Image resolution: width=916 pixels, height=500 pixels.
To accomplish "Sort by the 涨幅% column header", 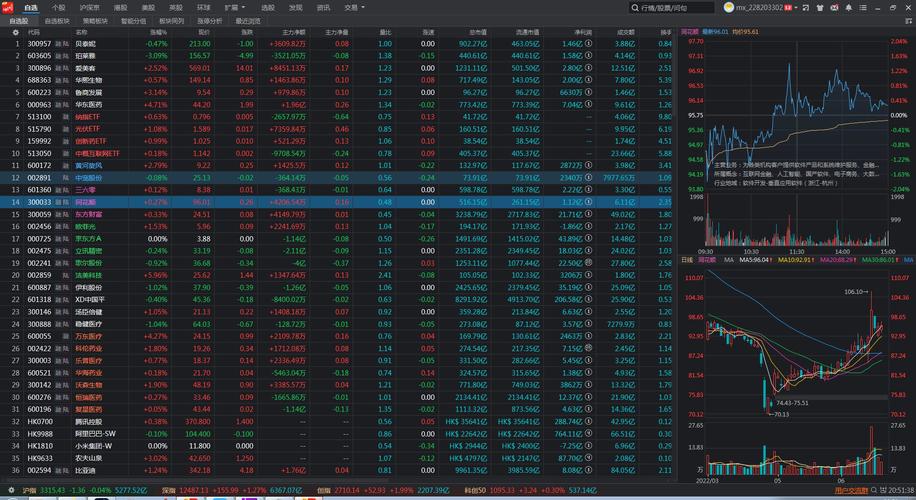I will pos(157,32).
